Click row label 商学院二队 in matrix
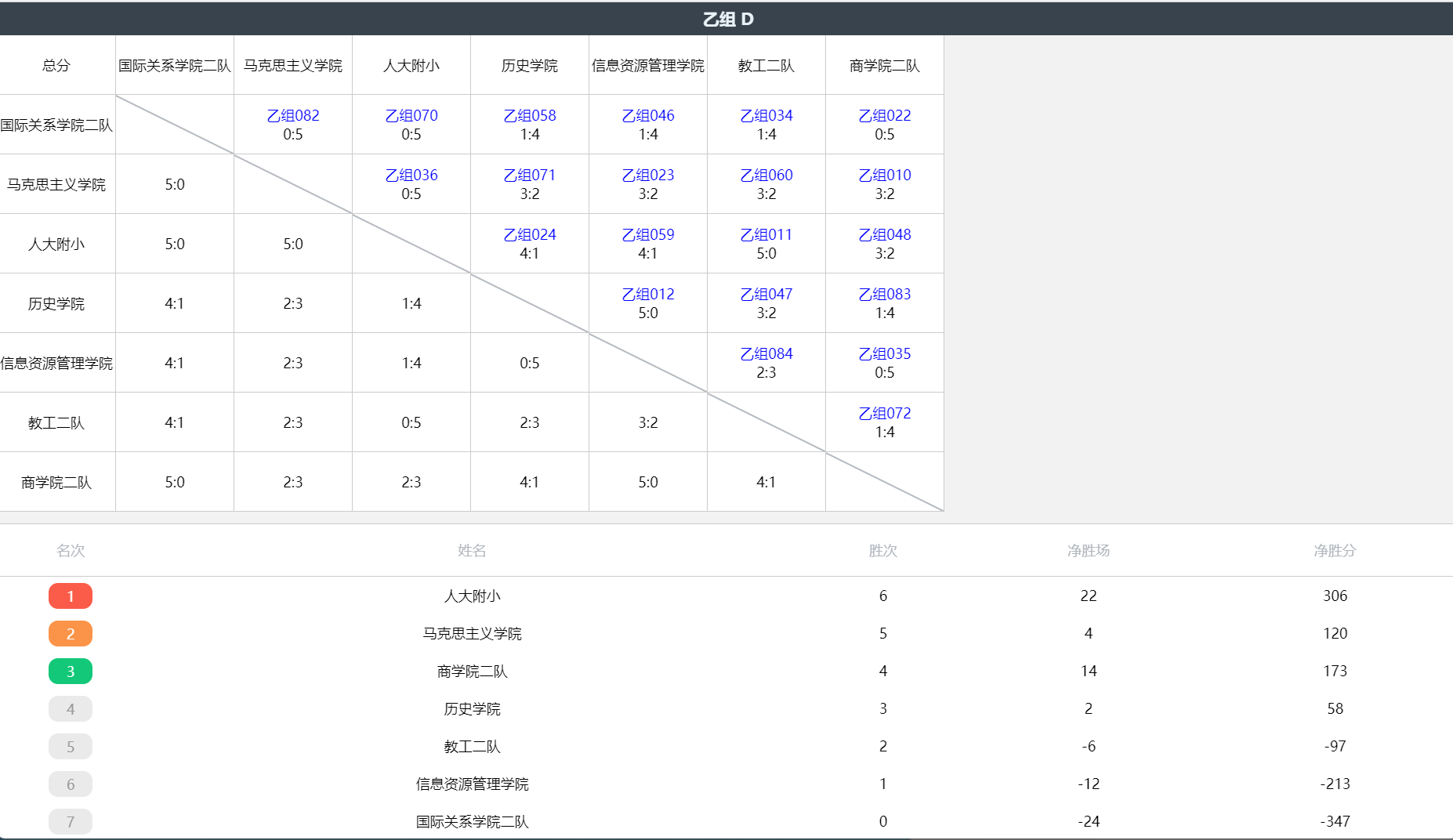The image size is (1453, 840). coord(56,482)
